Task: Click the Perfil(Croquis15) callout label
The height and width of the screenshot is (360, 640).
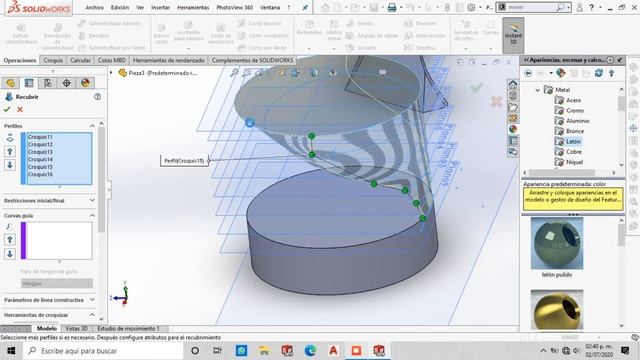Action: pos(184,161)
